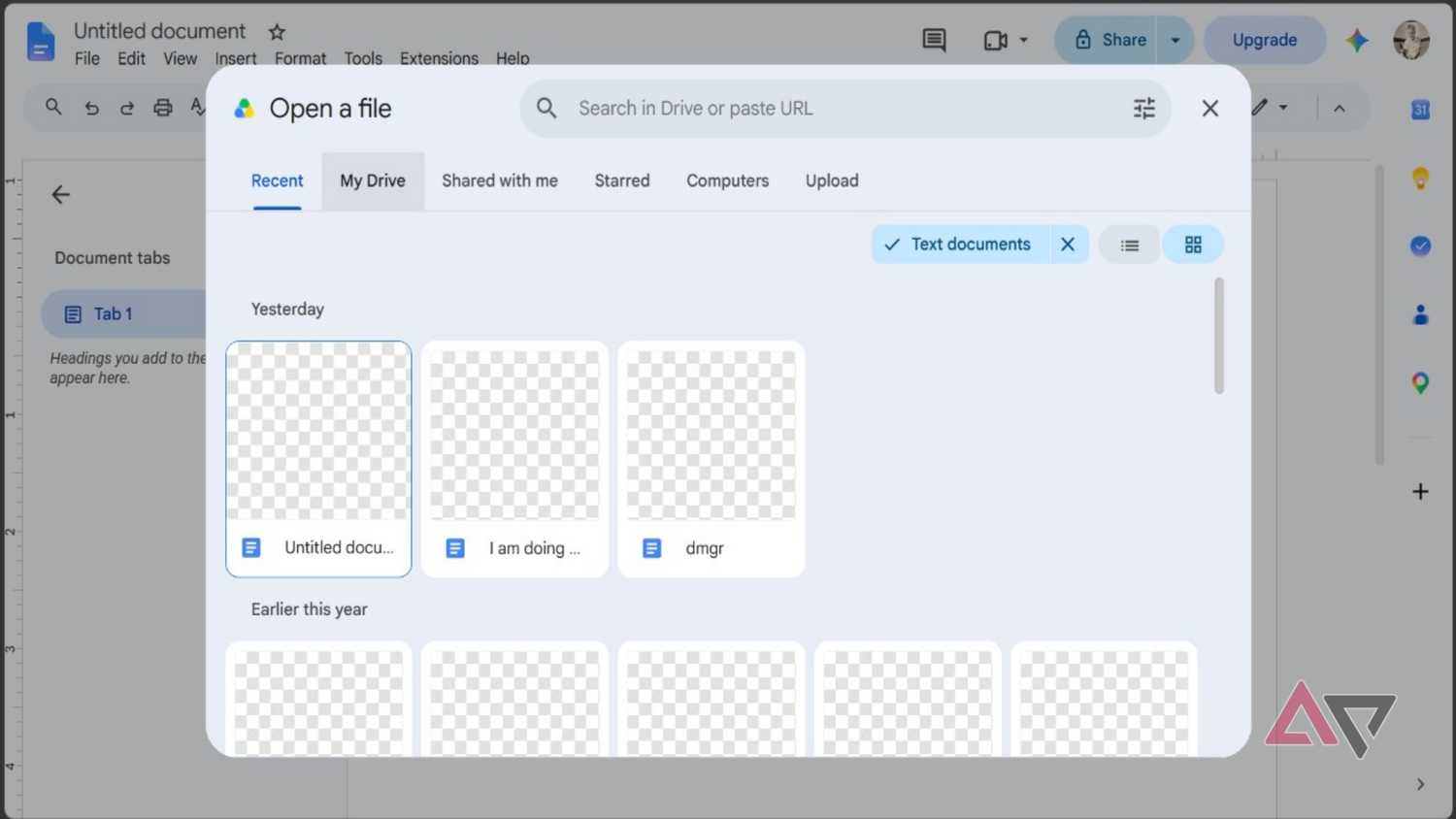Open the dmgr document thumbnail
1456x819 pixels.
(711, 459)
